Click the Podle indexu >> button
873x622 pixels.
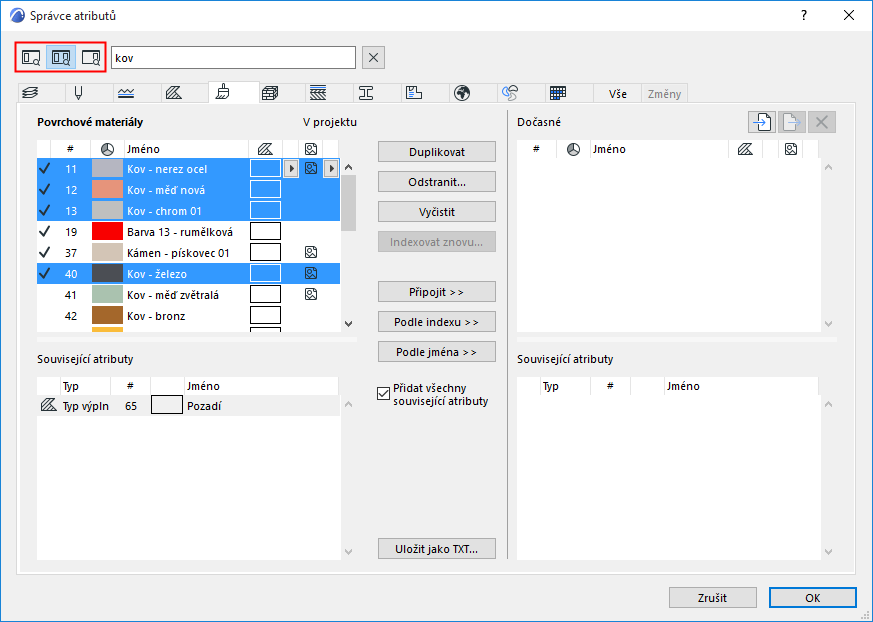pyautogui.click(x=437, y=322)
